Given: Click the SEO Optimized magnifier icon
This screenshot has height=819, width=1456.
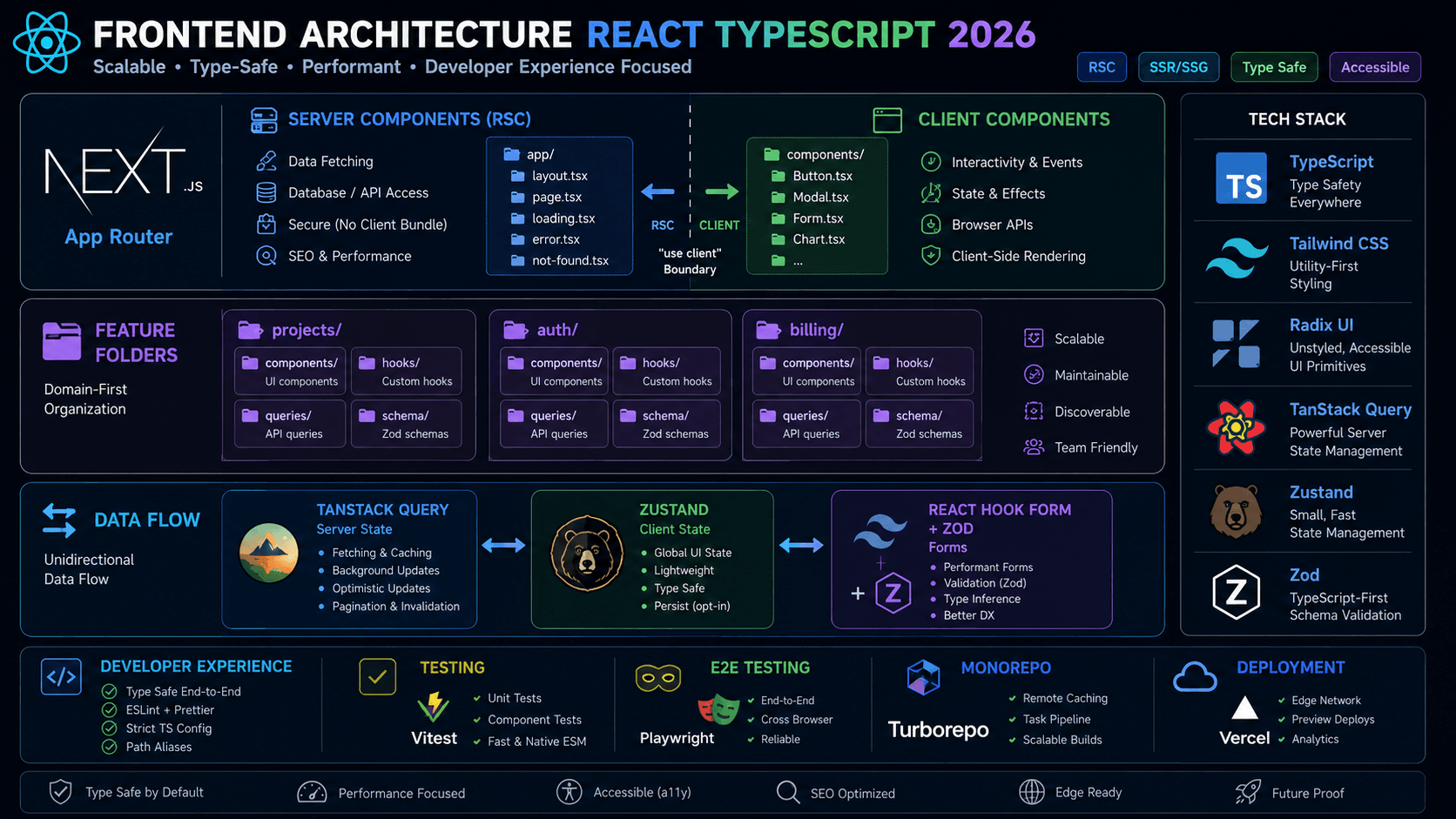Looking at the screenshot, I should pos(788,792).
